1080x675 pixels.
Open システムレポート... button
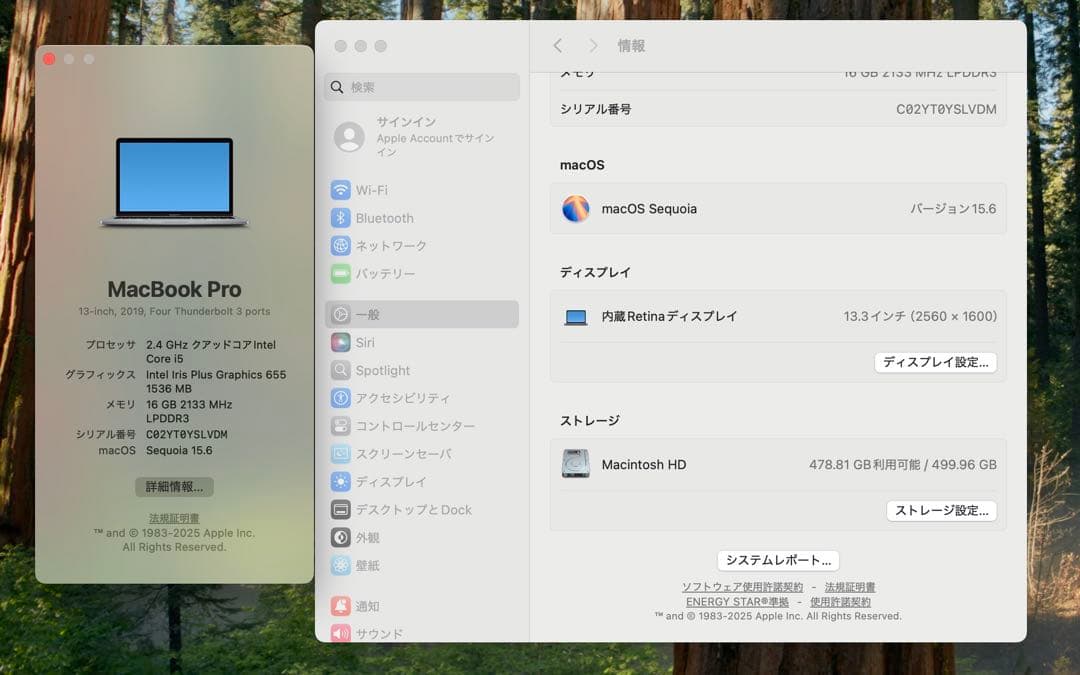click(x=778, y=560)
